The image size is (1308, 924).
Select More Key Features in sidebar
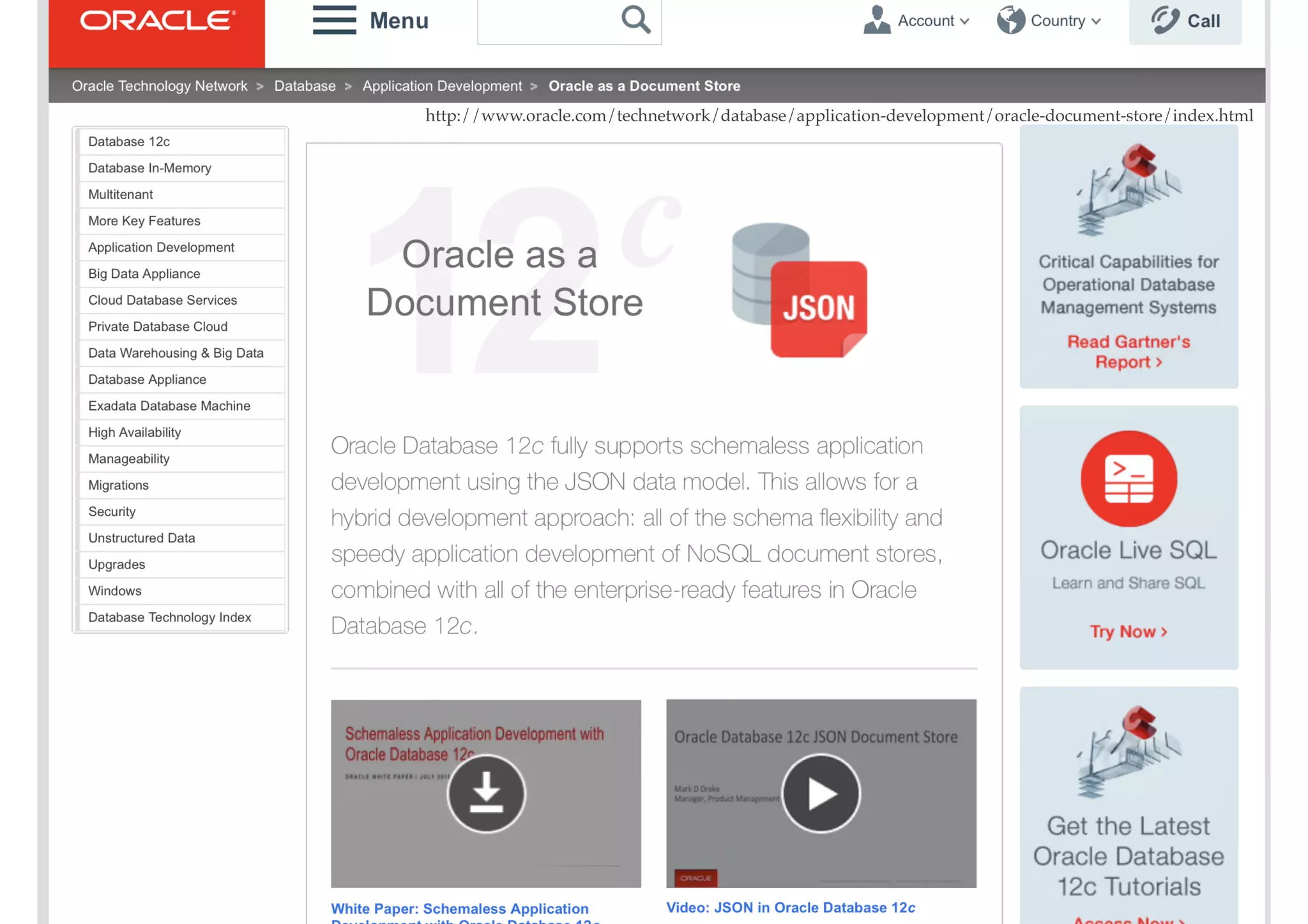(181, 221)
